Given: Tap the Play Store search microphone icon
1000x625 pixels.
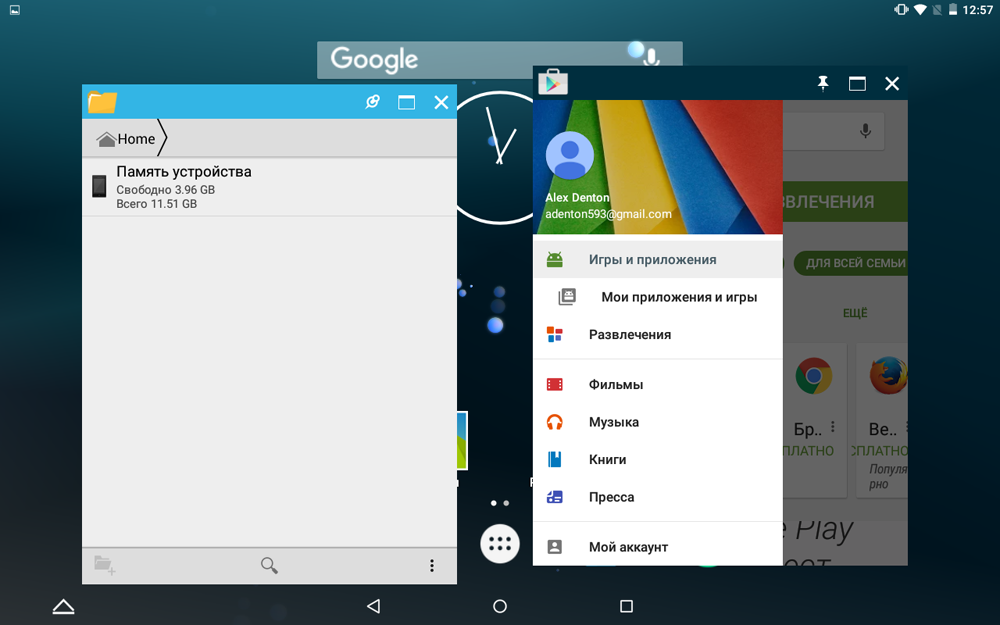Looking at the screenshot, I should point(865,131).
